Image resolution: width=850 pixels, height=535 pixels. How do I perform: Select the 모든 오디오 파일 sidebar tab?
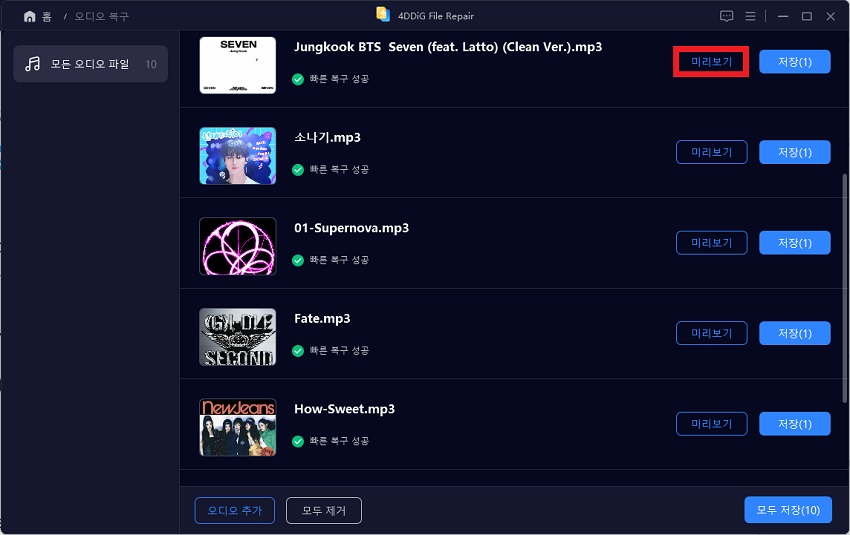(x=91, y=64)
